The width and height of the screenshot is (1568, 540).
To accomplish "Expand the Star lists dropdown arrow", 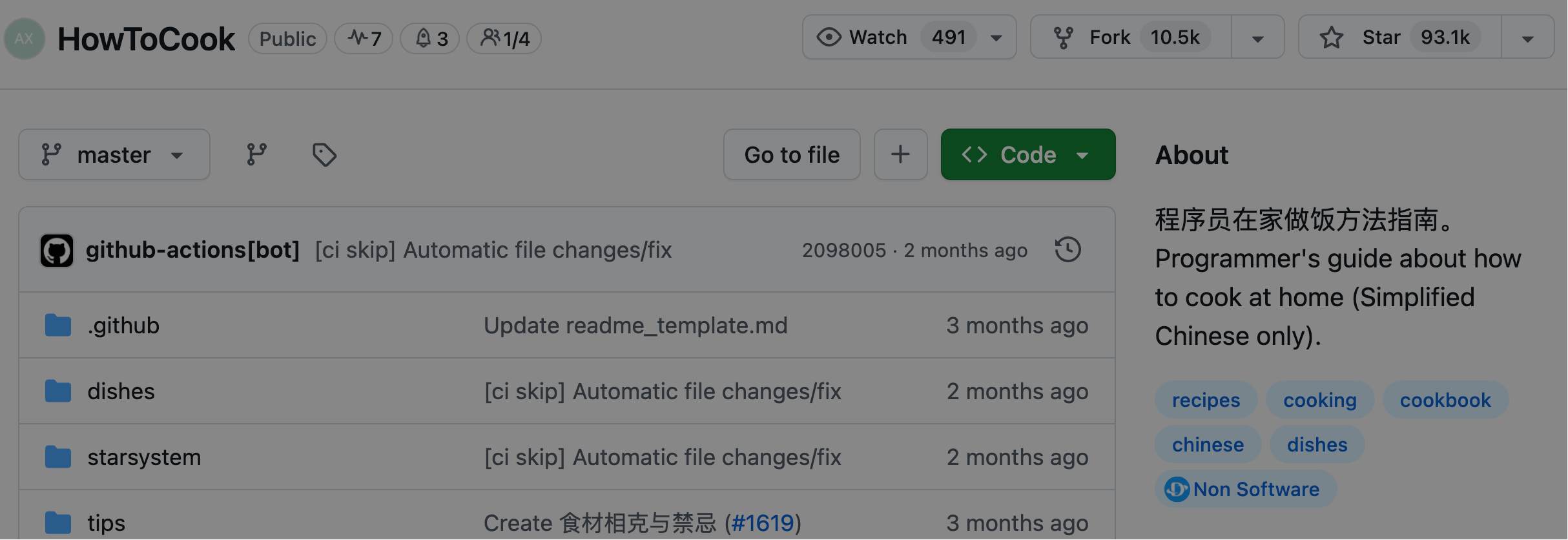I will tap(1527, 39).
